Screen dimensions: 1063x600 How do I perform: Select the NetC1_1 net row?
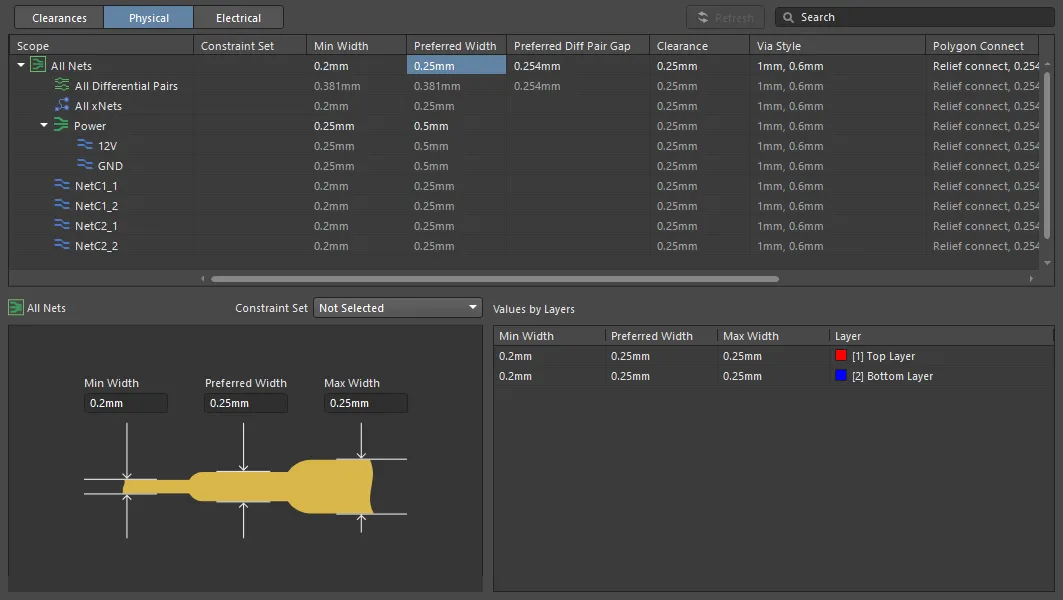[96, 186]
